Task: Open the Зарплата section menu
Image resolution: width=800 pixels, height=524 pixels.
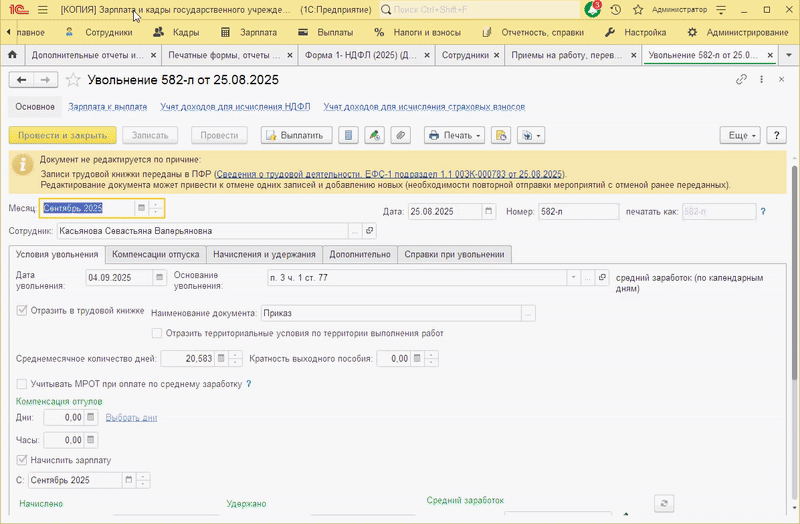Action: (249, 32)
